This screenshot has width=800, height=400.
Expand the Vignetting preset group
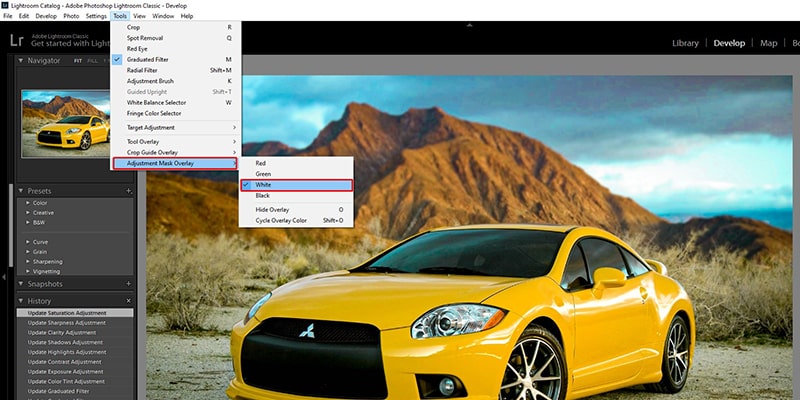click(28, 271)
